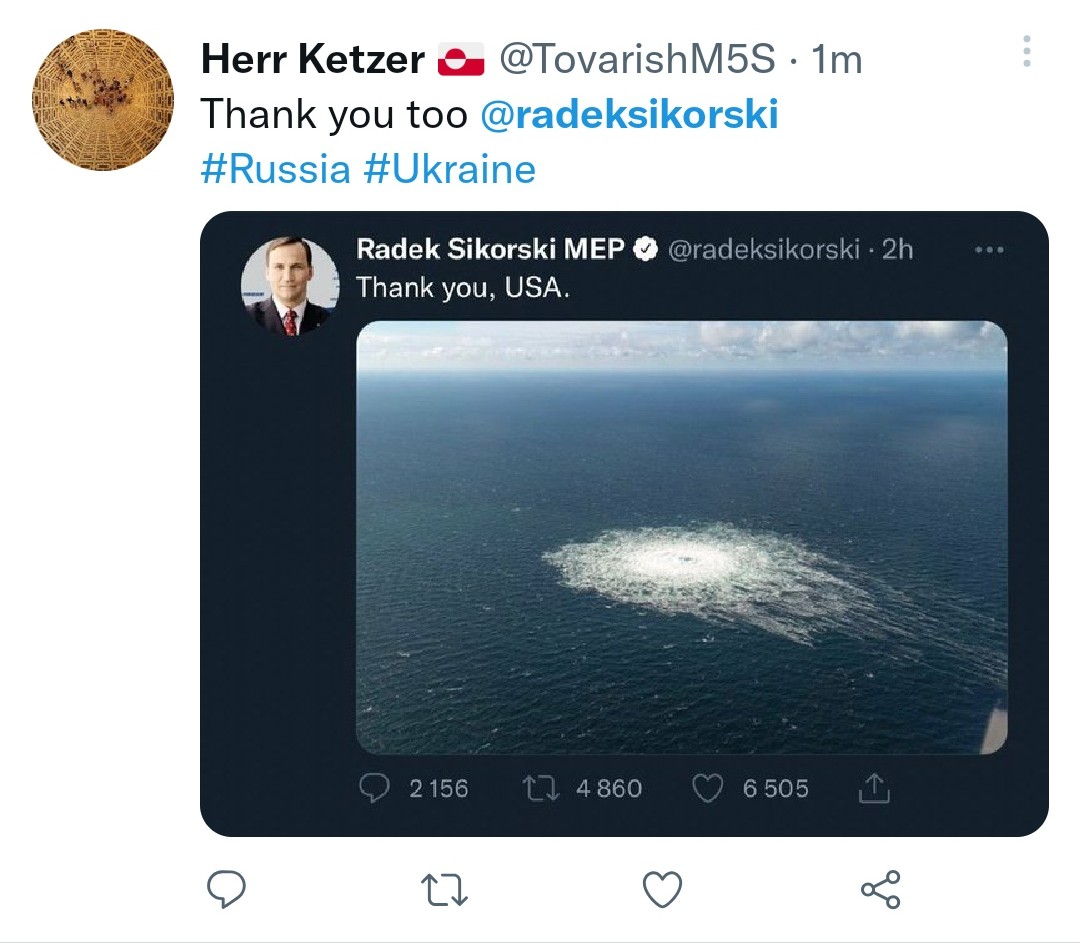Click the @TovarishM5S handle
Image resolution: width=1080 pixels, height=948 pixels.
point(636,60)
